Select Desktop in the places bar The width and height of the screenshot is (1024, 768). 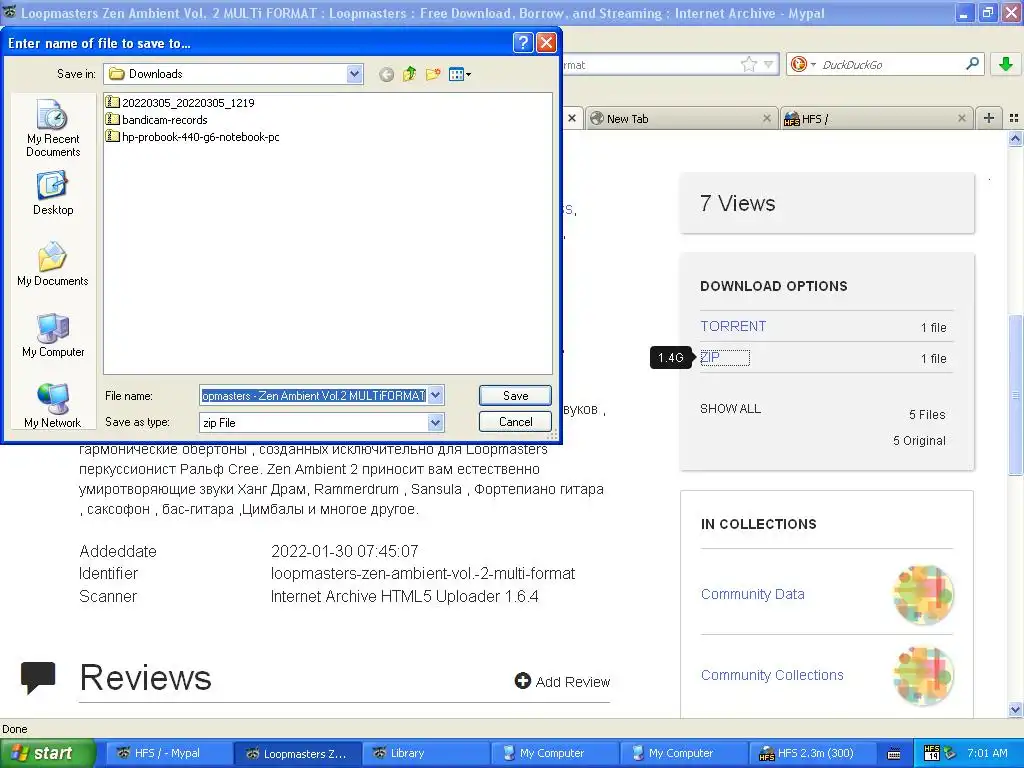(53, 193)
